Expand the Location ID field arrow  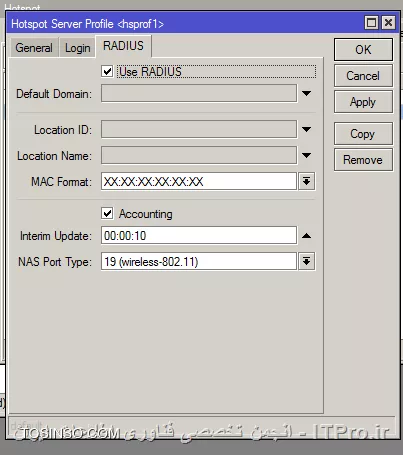coord(306,129)
